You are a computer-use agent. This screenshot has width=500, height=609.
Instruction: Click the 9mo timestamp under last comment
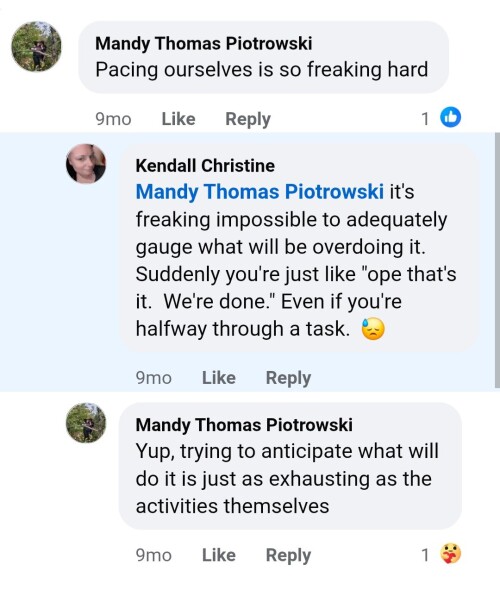point(153,555)
